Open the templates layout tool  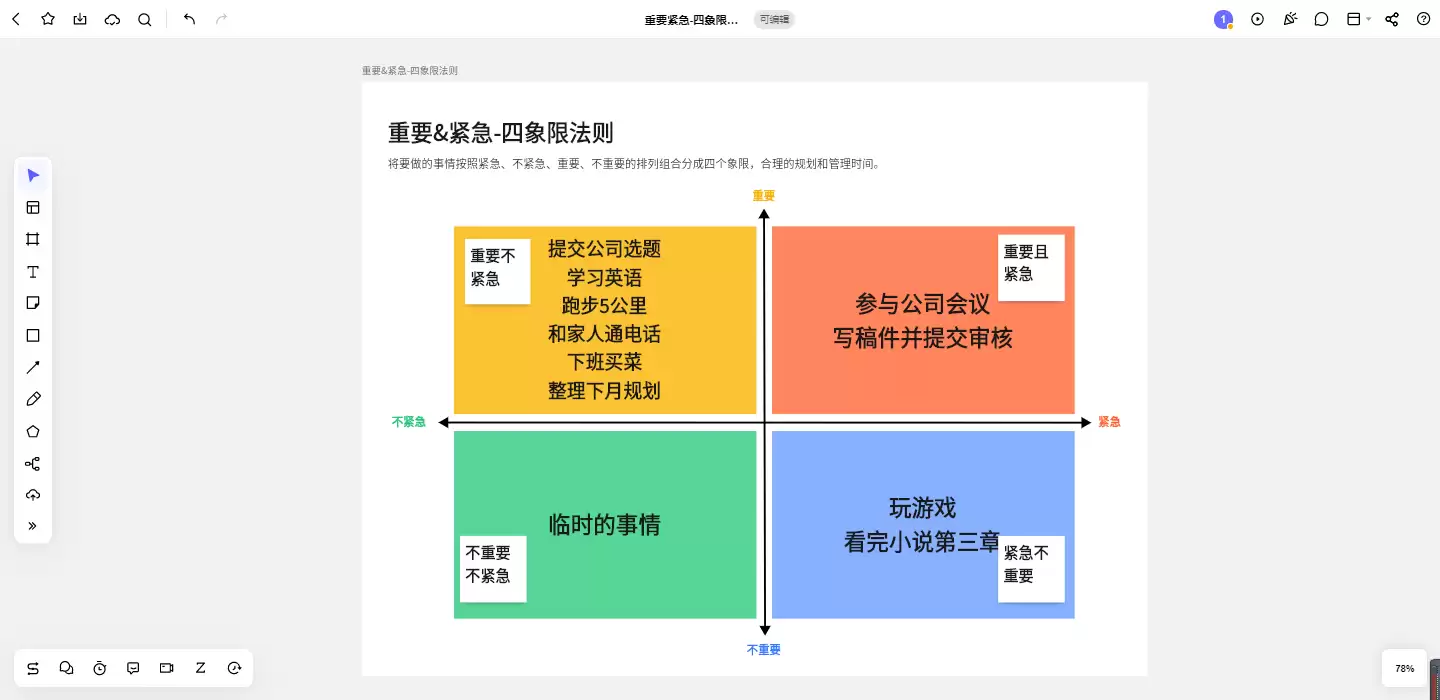point(33,208)
